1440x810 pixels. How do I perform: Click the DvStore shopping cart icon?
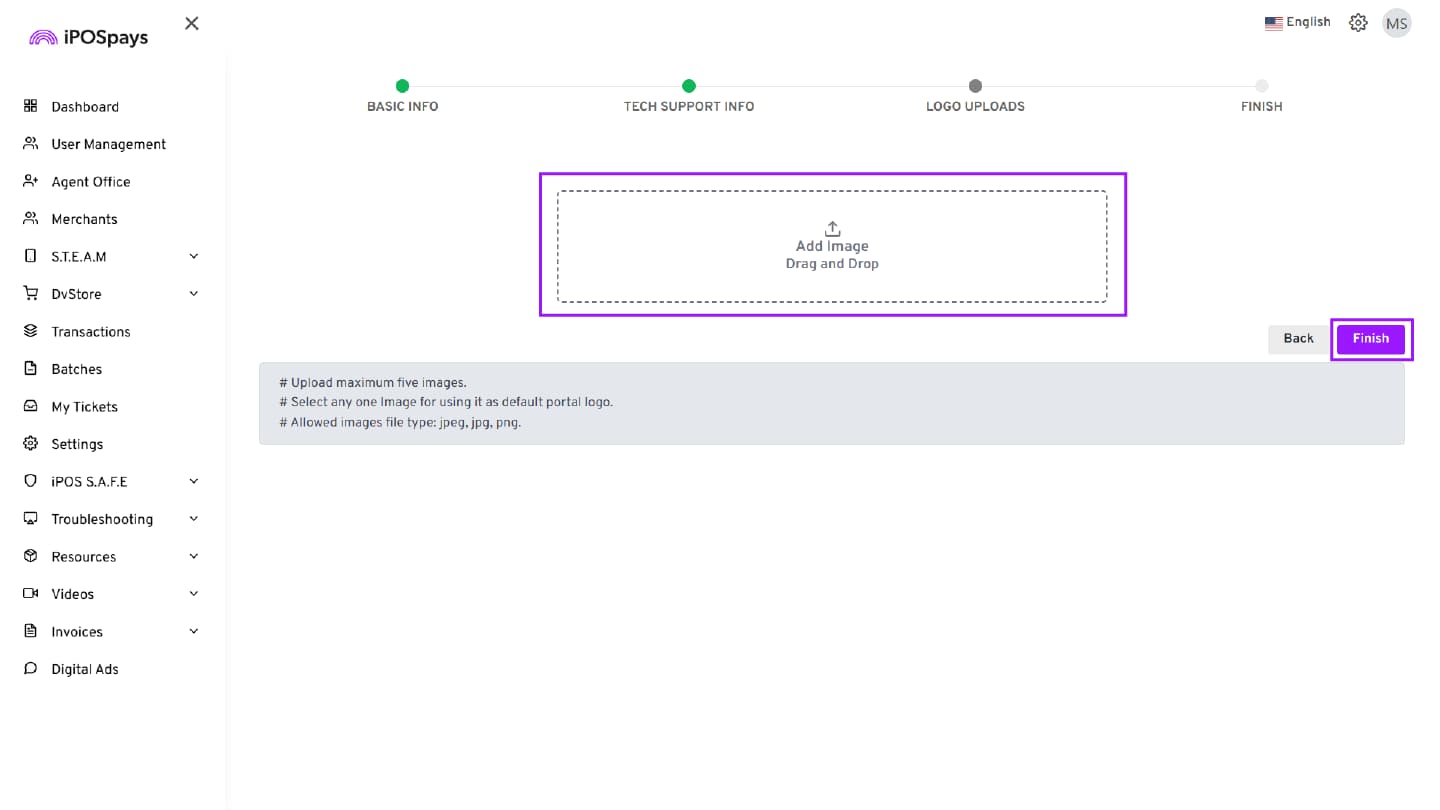[30, 294]
